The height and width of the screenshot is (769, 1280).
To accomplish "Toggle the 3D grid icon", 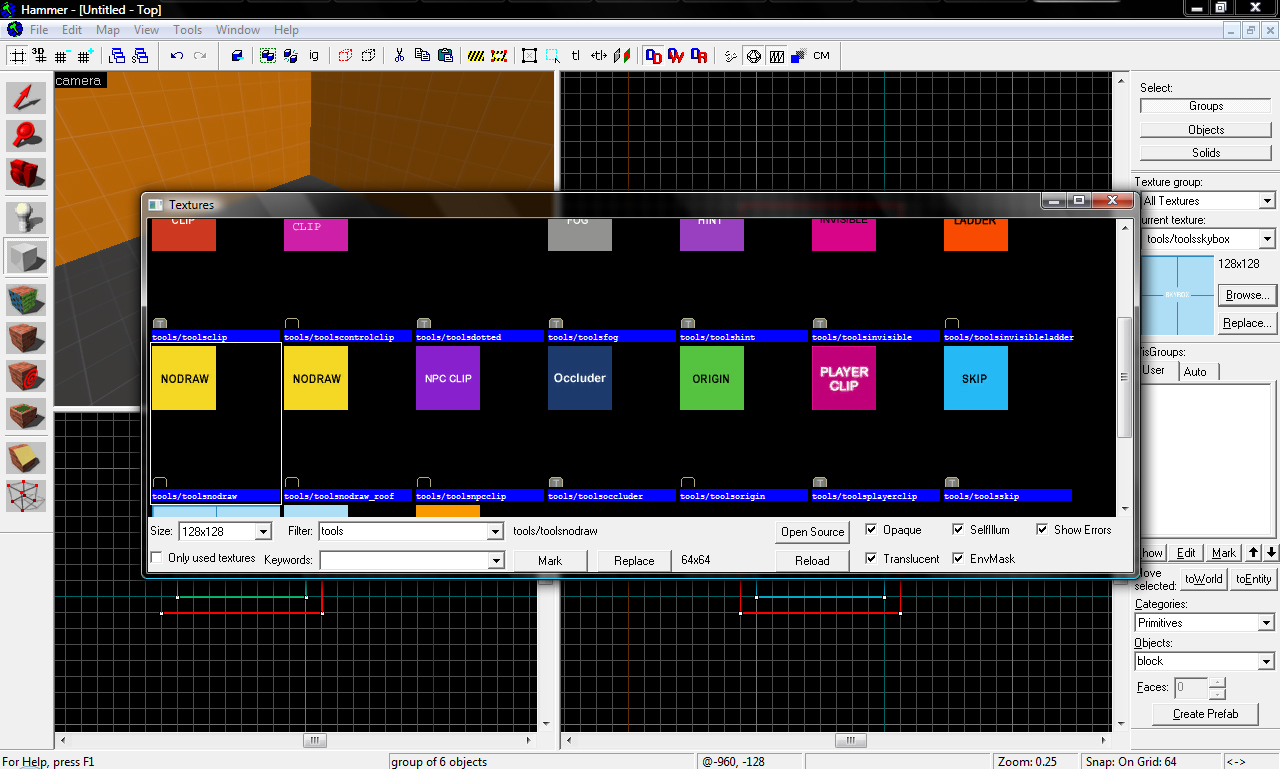I will tap(40, 56).
